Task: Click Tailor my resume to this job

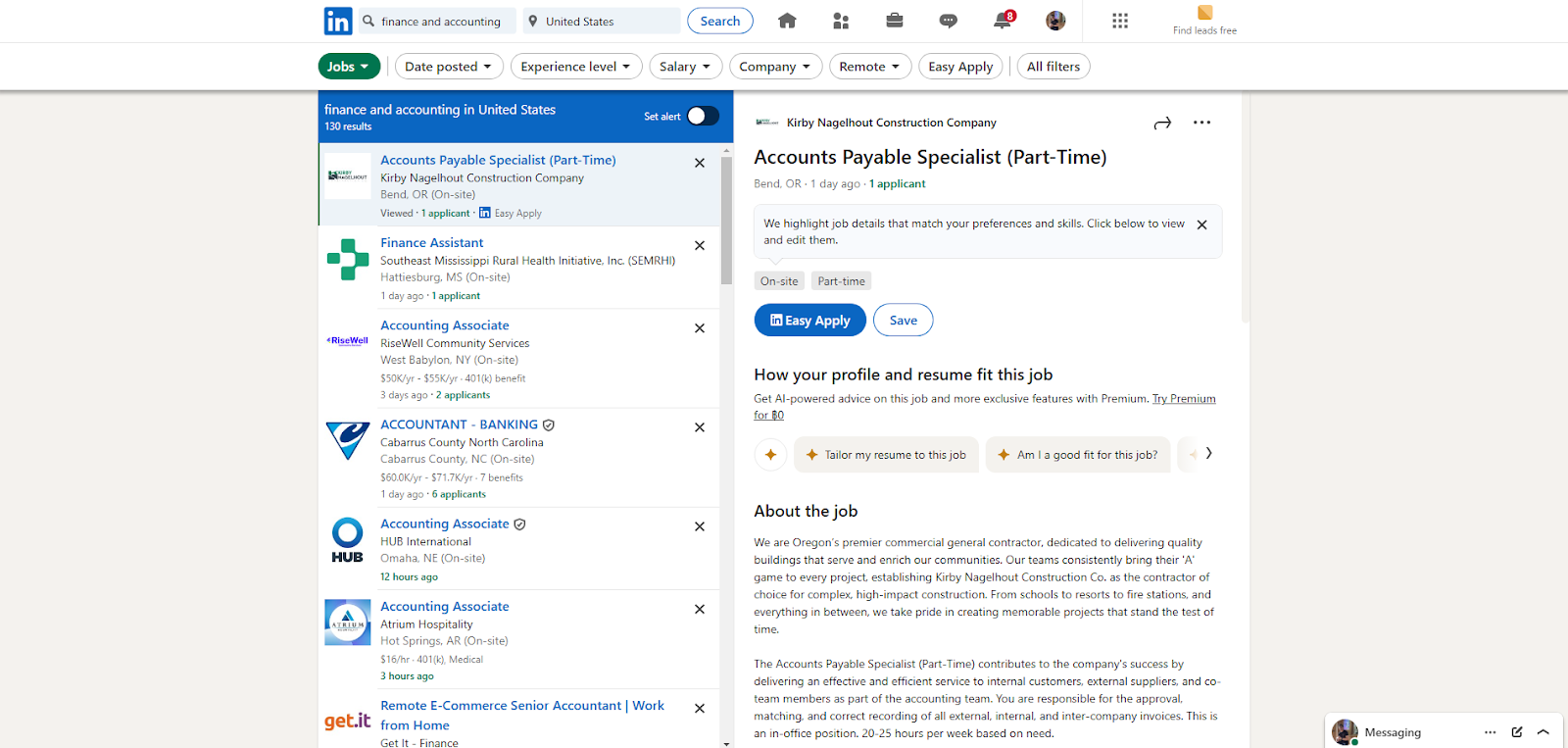Action: [886, 455]
